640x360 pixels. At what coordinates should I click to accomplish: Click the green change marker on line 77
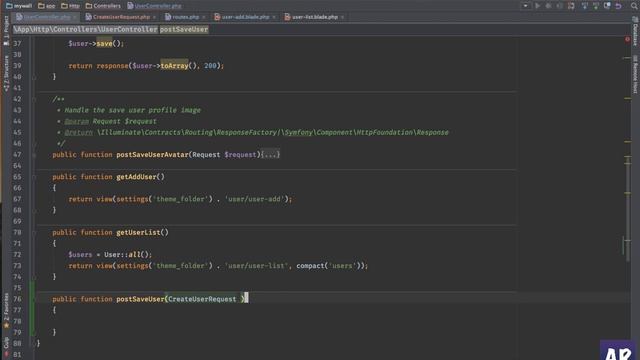click(32, 310)
